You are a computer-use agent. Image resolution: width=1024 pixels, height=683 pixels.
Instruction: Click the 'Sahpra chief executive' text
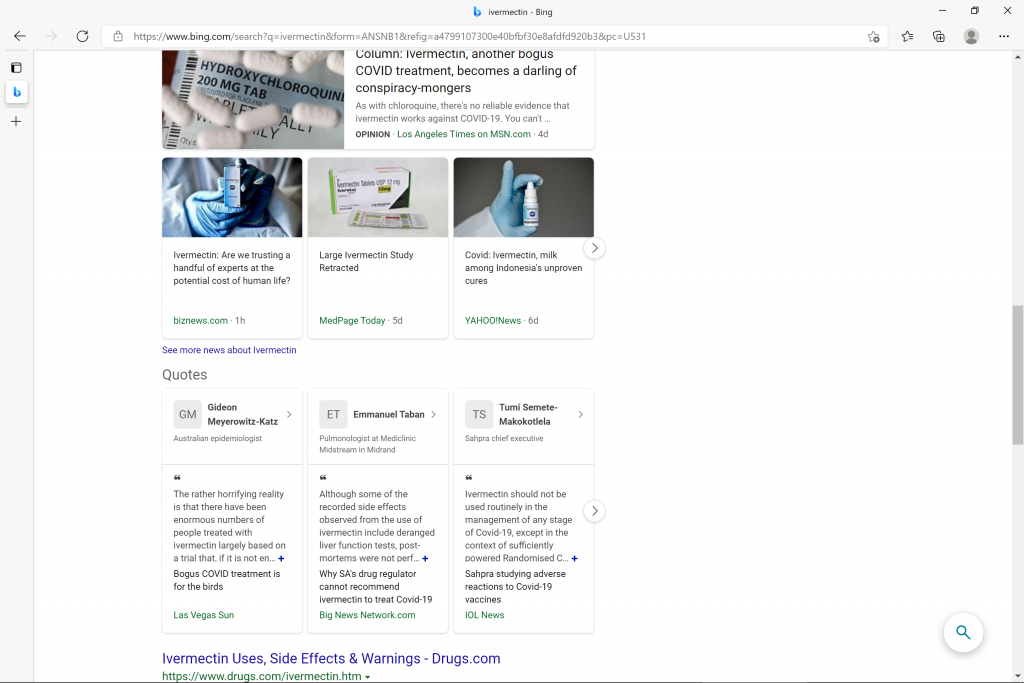(504, 438)
